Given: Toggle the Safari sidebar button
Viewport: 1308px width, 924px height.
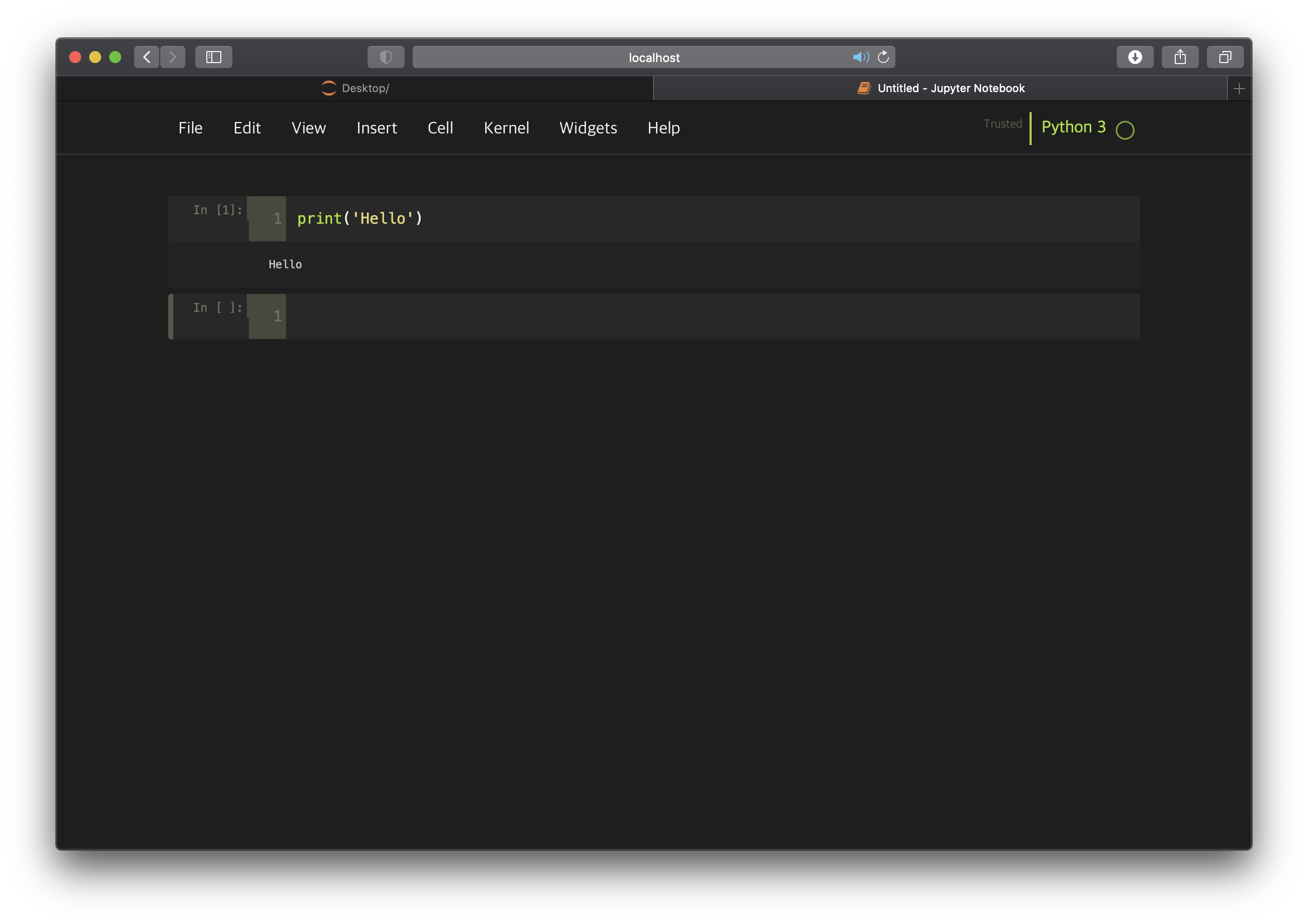Looking at the screenshot, I should coord(214,57).
